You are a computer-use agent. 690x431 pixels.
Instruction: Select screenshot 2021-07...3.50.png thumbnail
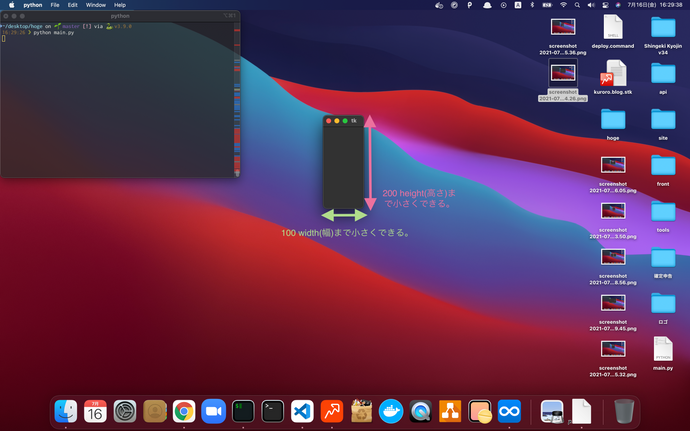tap(613, 211)
